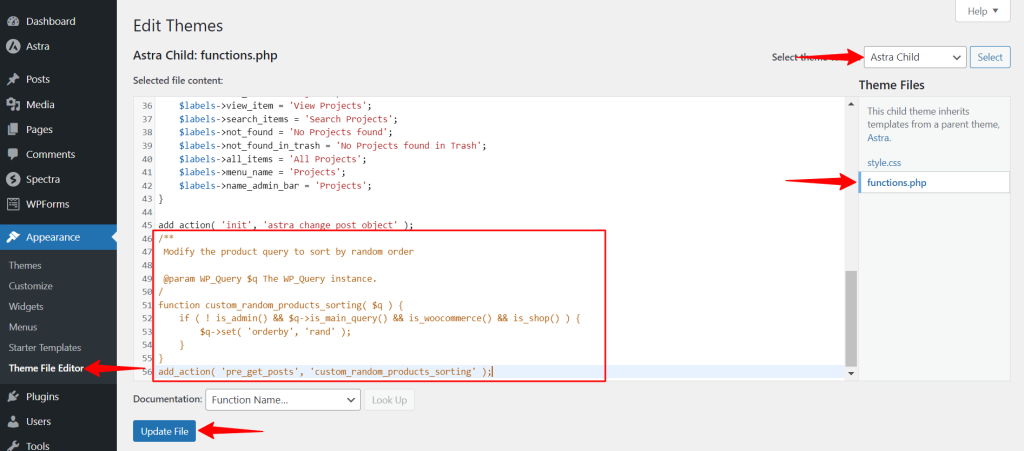Click the Appearance paintbrush icon
This screenshot has width=1024, height=451.
[12, 238]
